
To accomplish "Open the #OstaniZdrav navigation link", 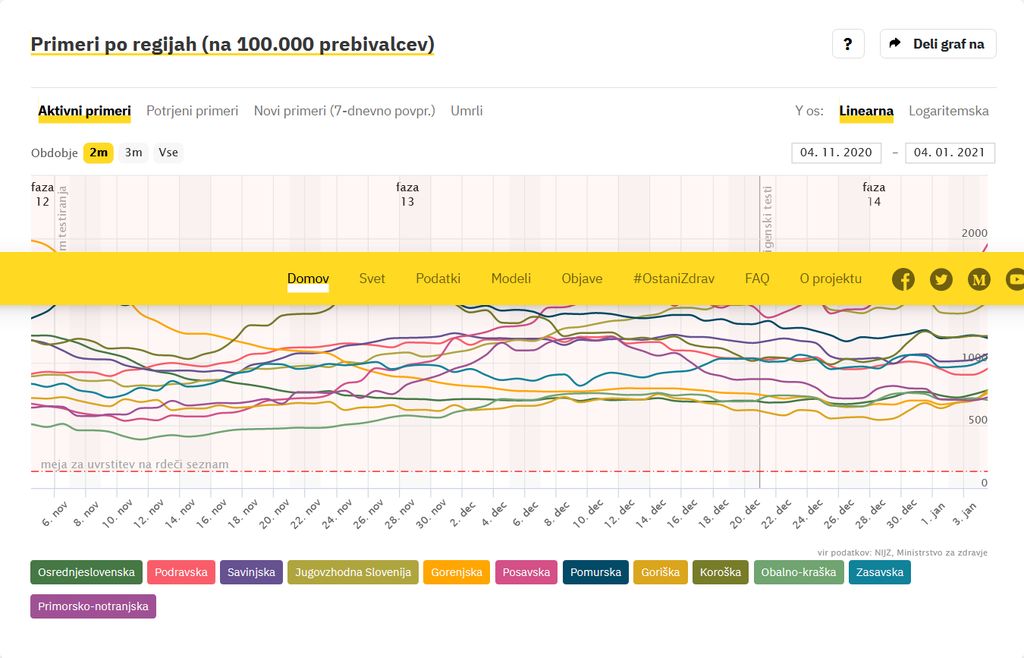I will [673, 279].
